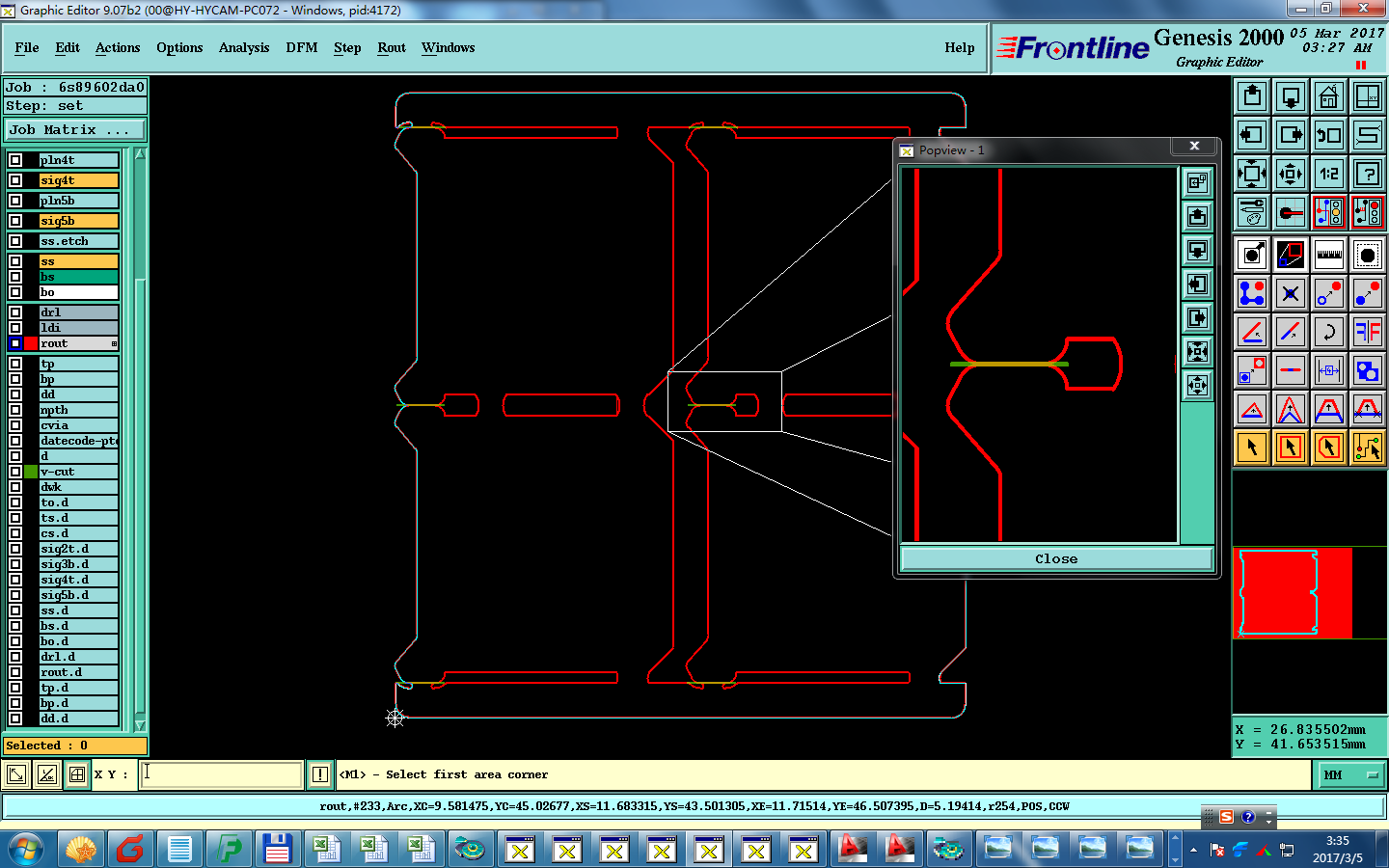
Task: Select the net select pointer tool
Action: tap(1367, 448)
